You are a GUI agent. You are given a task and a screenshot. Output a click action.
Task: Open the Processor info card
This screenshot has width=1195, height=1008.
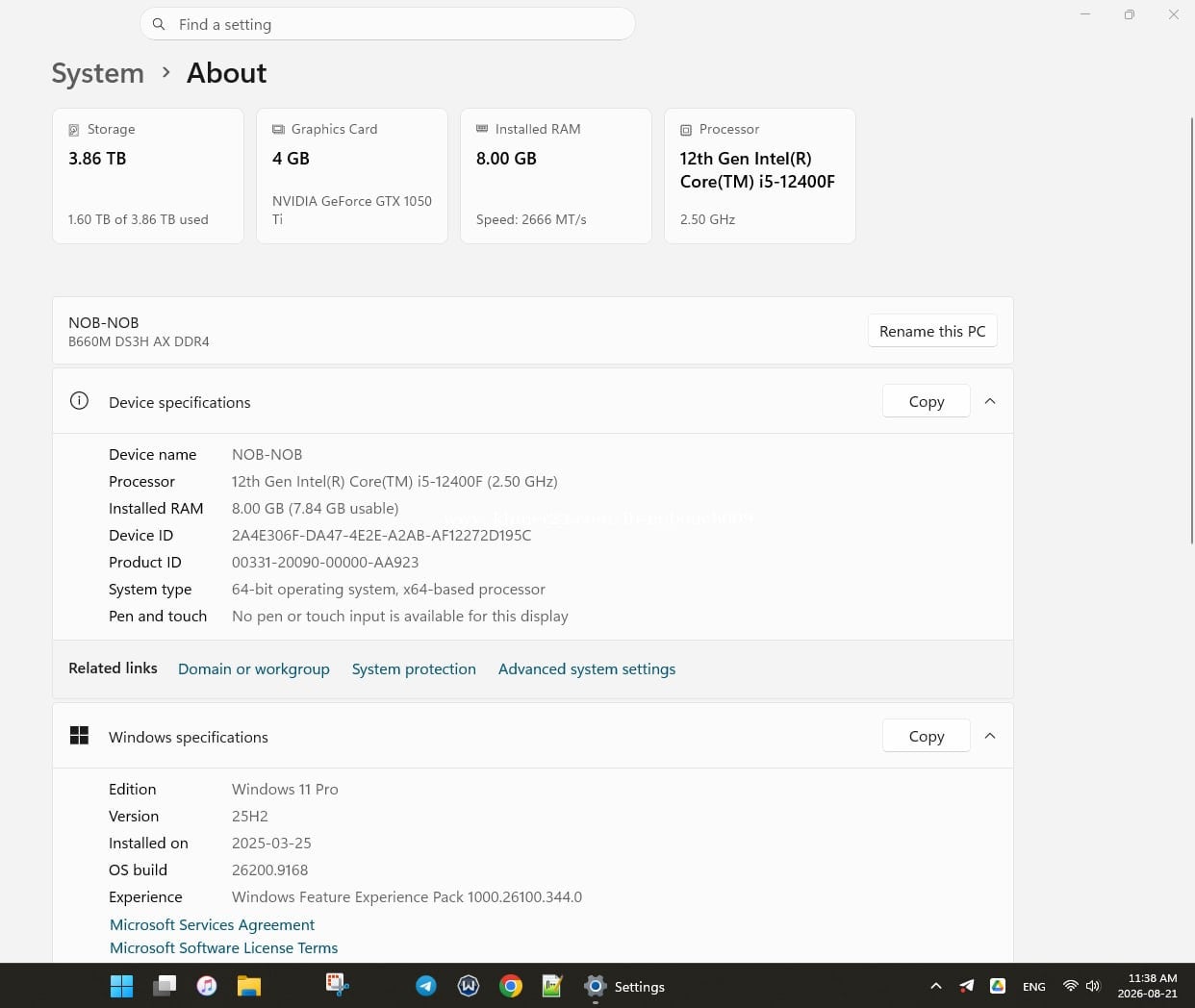pos(760,176)
